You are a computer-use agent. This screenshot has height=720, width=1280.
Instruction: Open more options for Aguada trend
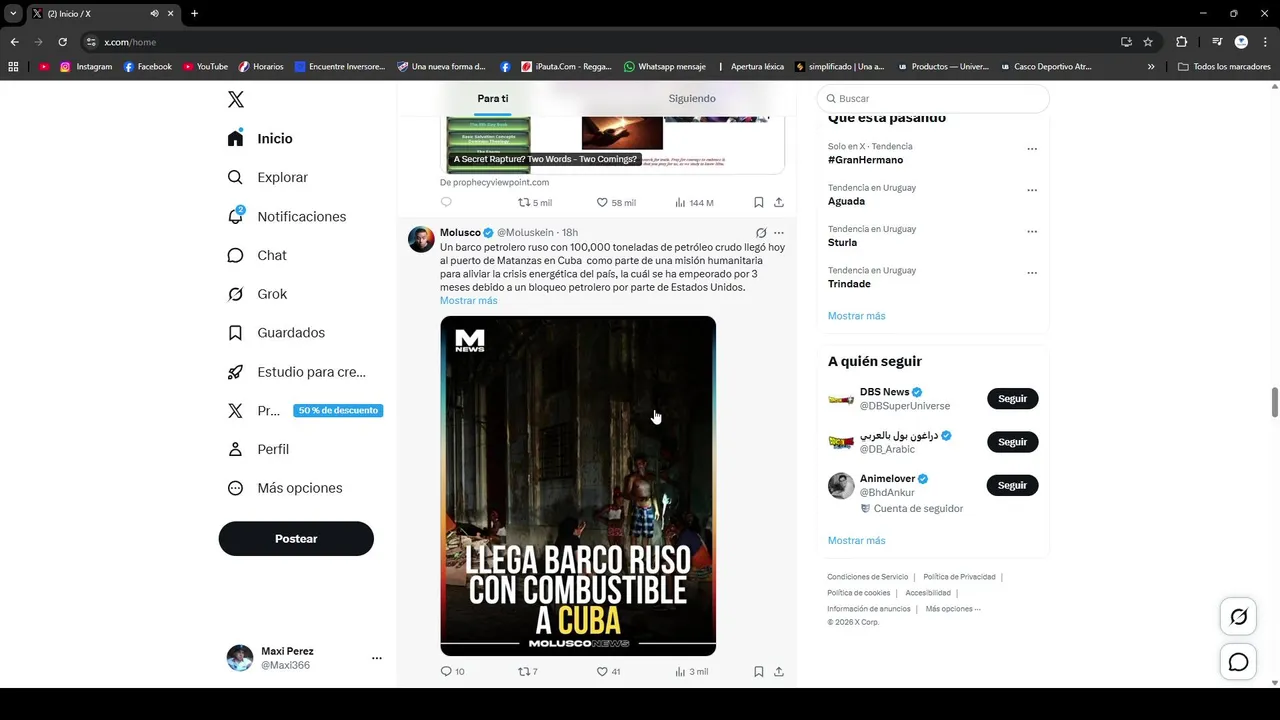point(1032,190)
